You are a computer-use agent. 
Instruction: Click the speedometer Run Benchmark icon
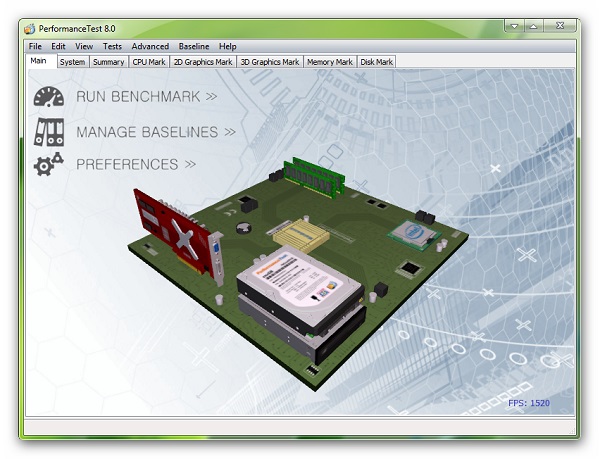(49, 96)
